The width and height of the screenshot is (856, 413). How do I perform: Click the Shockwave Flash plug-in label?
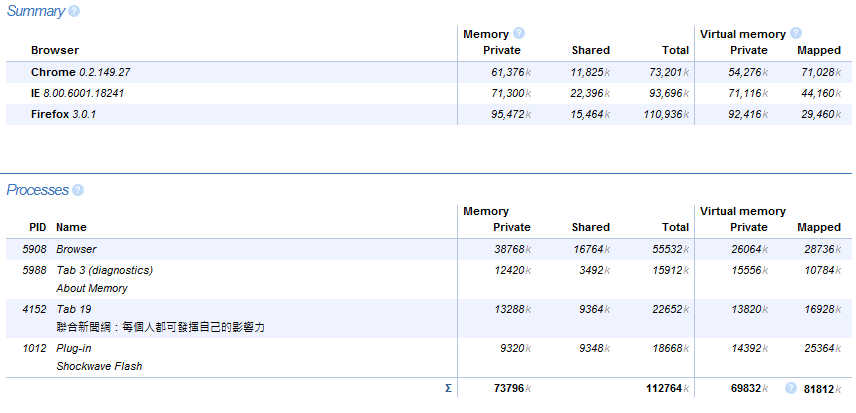point(99,366)
